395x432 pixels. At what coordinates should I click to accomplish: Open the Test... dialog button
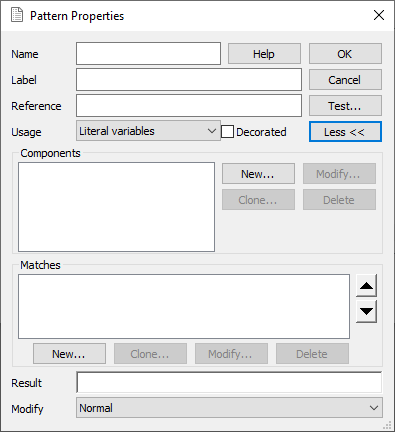coord(345,106)
